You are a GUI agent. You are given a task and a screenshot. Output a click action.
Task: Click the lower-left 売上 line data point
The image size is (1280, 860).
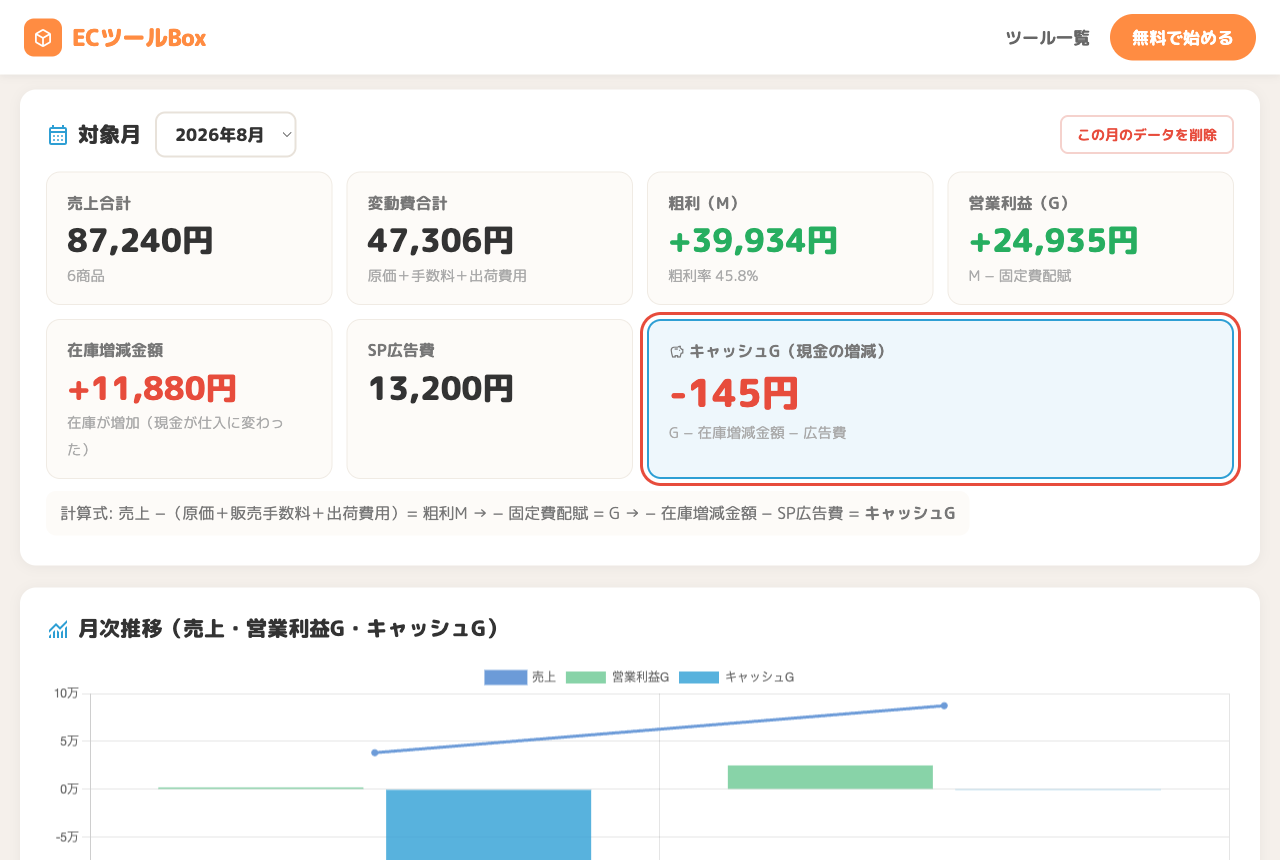375,753
